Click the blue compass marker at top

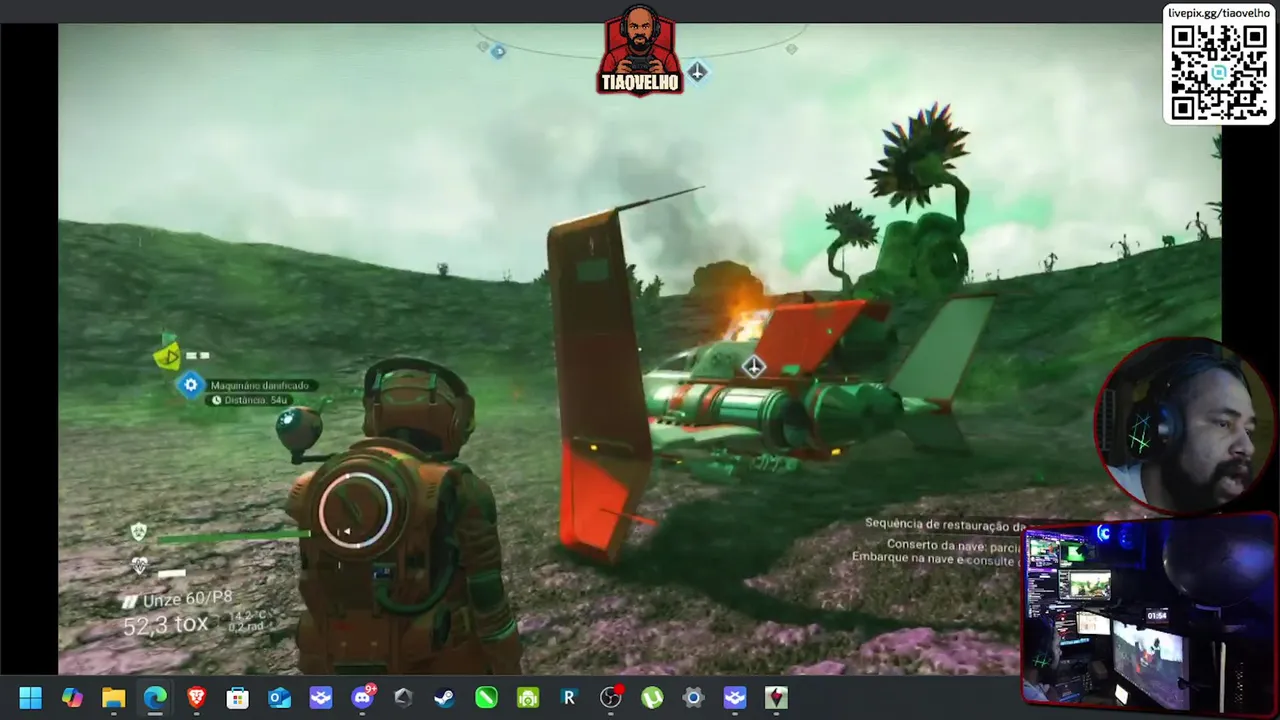point(498,51)
